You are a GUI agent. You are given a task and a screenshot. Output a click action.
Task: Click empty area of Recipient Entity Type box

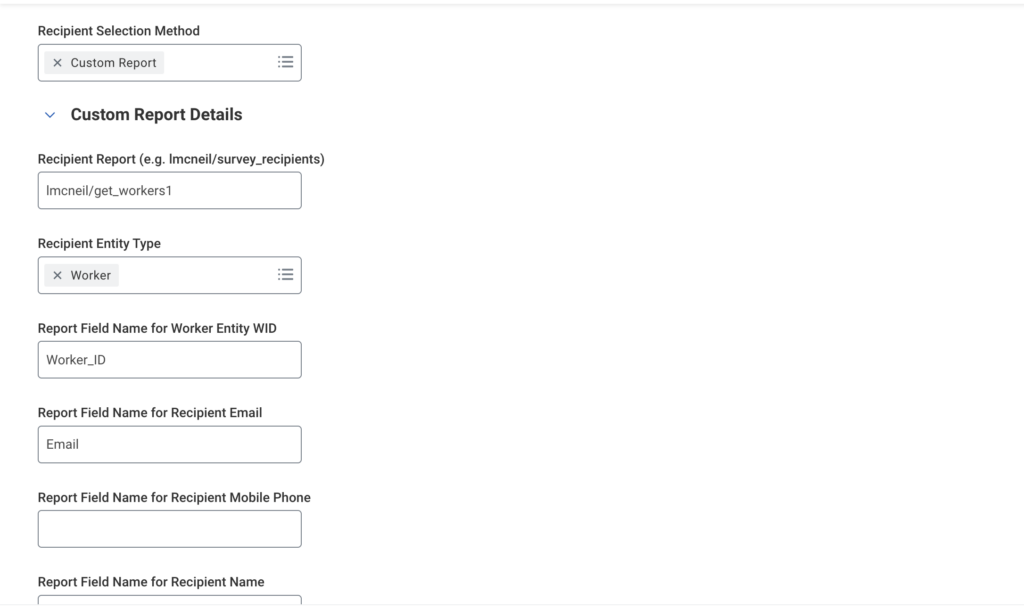pyautogui.click(x=195, y=275)
